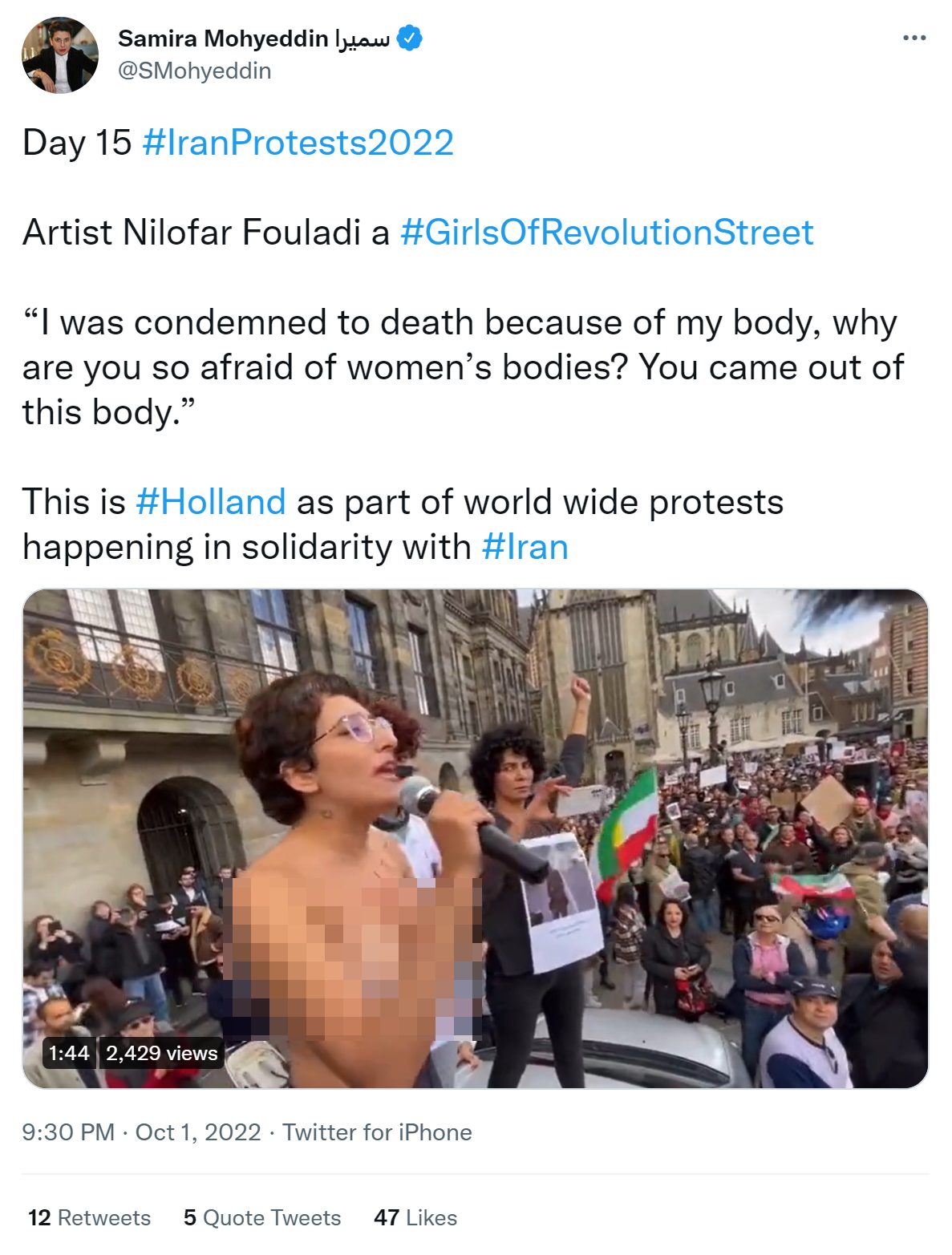Viewport: 952px width, 1255px height.
Task: View the 5 Quote Tweets list
Action: 262,1217
